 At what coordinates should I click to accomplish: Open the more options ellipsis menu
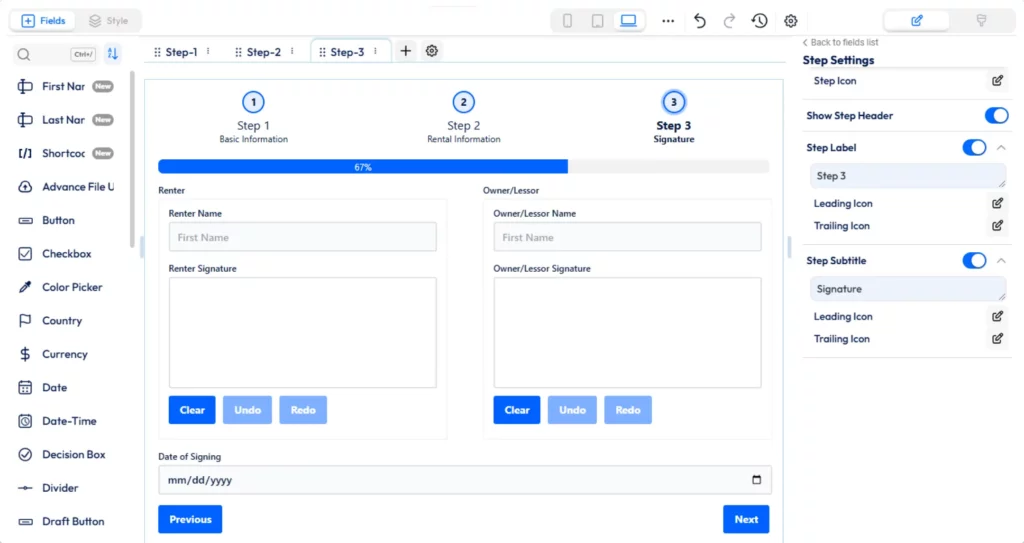[x=667, y=21]
